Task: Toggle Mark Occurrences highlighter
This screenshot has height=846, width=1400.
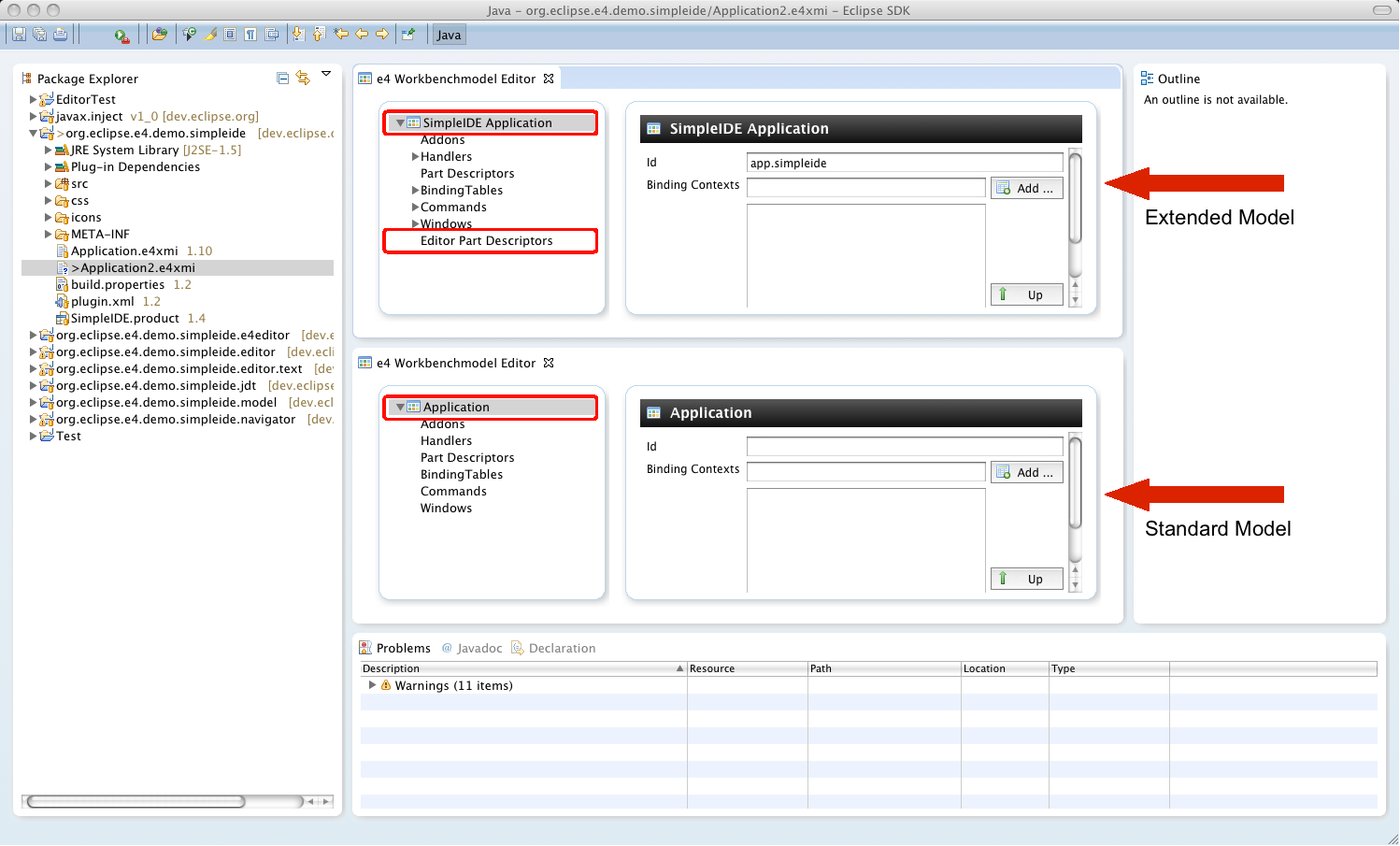Action: tap(210, 35)
